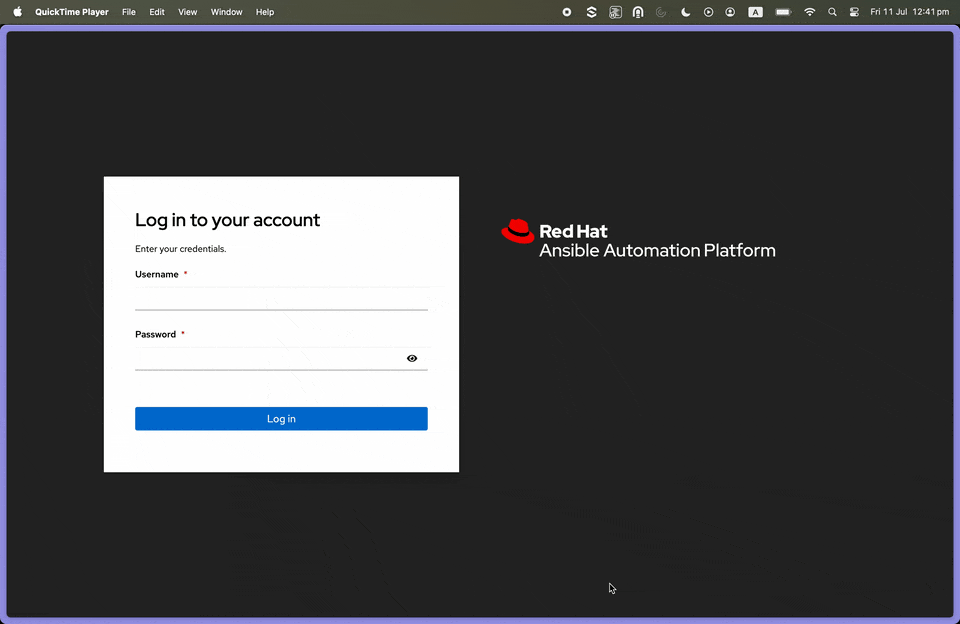The height and width of the screenshot is (624, 960).
Task: Click the blue Log in button
Action: point(281,419)
